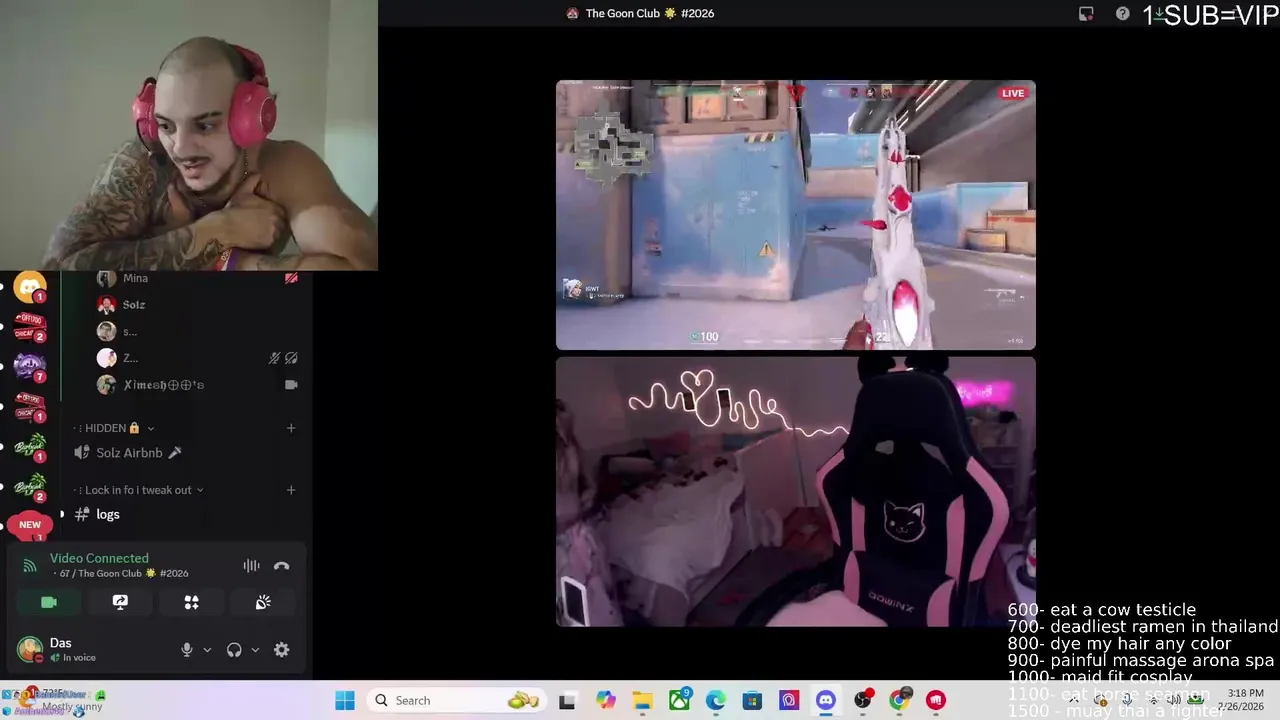Click The Goon Club #2026 title

tap(640, 14)
